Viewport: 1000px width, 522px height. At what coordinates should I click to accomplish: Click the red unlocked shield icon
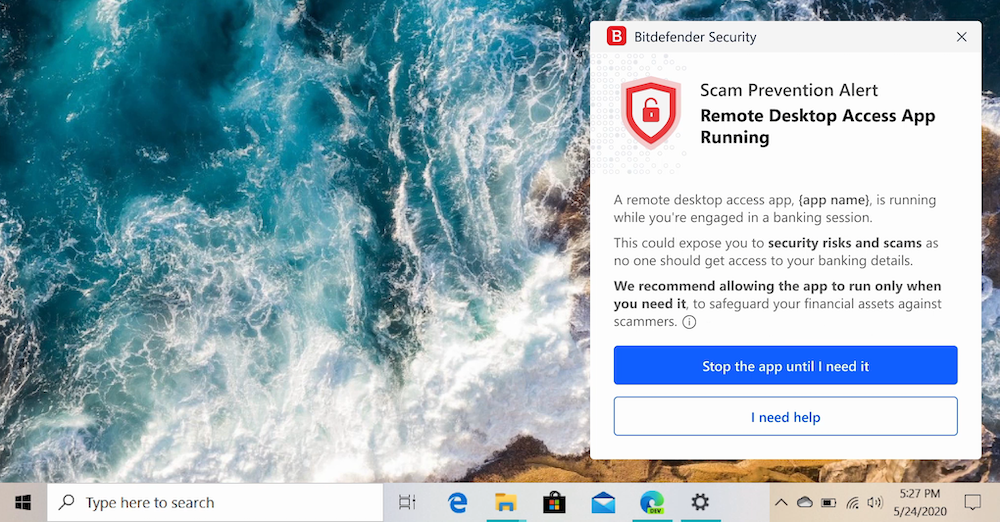tap(651, 113)
